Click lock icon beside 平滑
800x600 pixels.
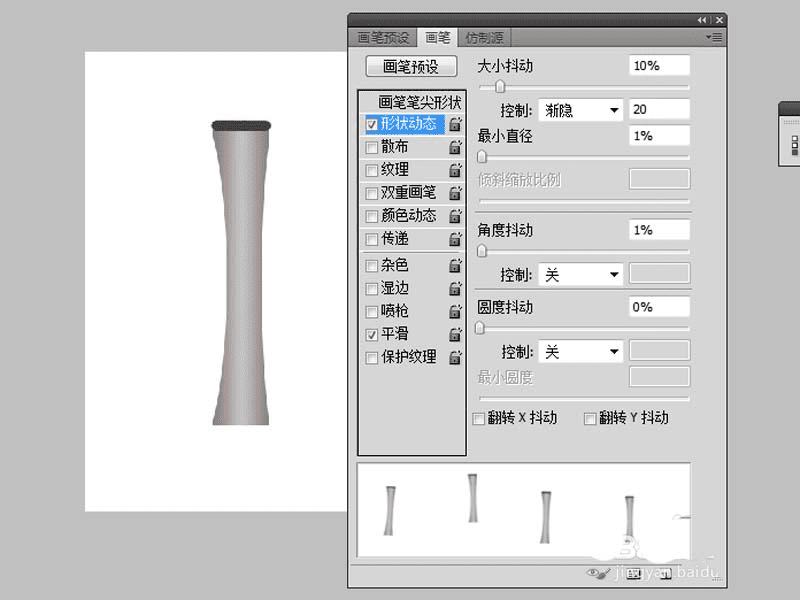coord(455,335)
